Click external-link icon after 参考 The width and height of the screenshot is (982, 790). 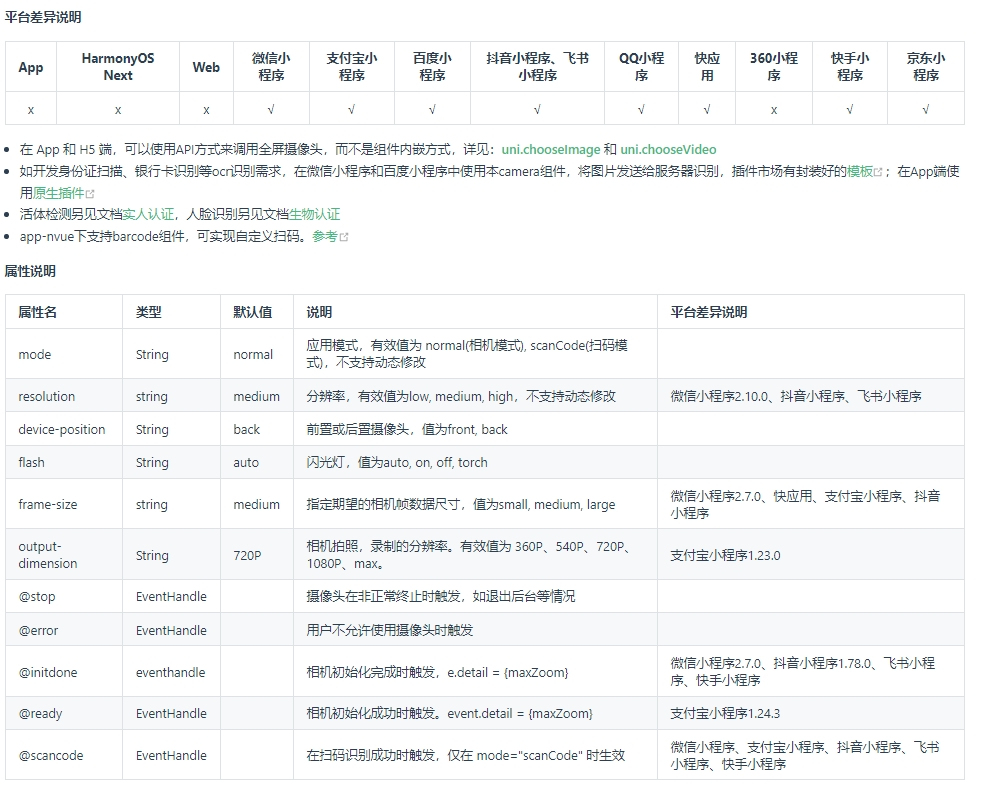[345, 237]
